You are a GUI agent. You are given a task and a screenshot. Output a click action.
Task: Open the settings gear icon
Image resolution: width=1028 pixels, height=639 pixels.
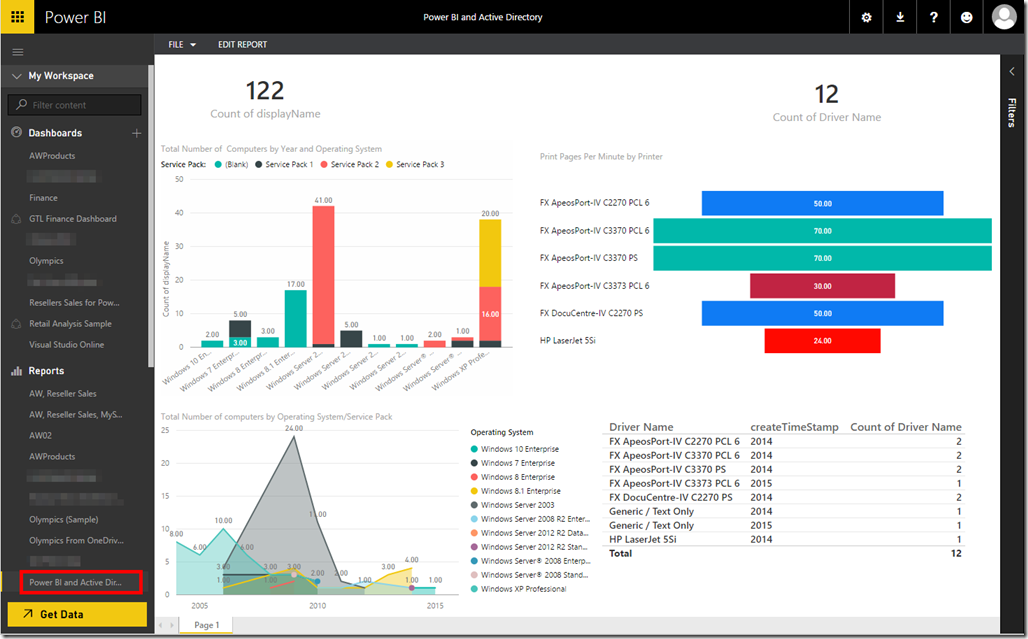tap(866, 18)
